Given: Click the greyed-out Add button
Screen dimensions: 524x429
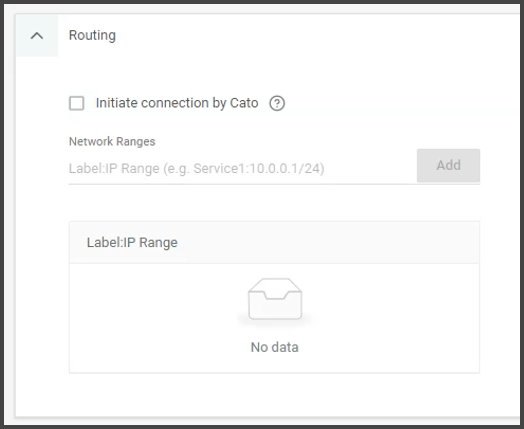Looking at the screenshot, I should (448, 165).
